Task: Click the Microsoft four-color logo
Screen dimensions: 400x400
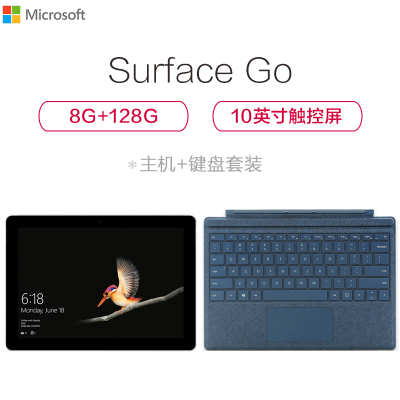Action: [x=12, y=15]
